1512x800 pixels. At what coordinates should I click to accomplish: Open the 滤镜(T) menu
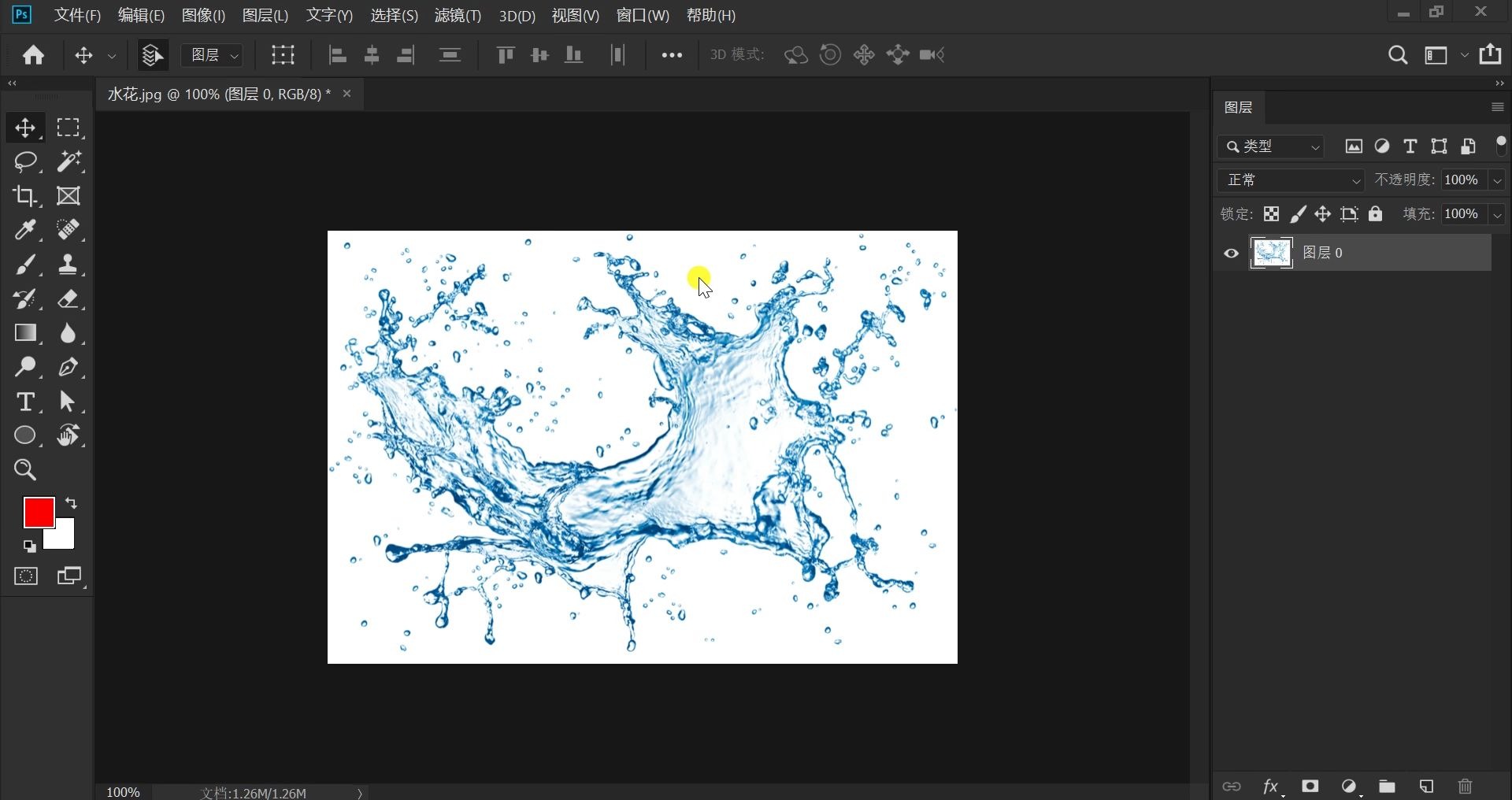(458, 16)
